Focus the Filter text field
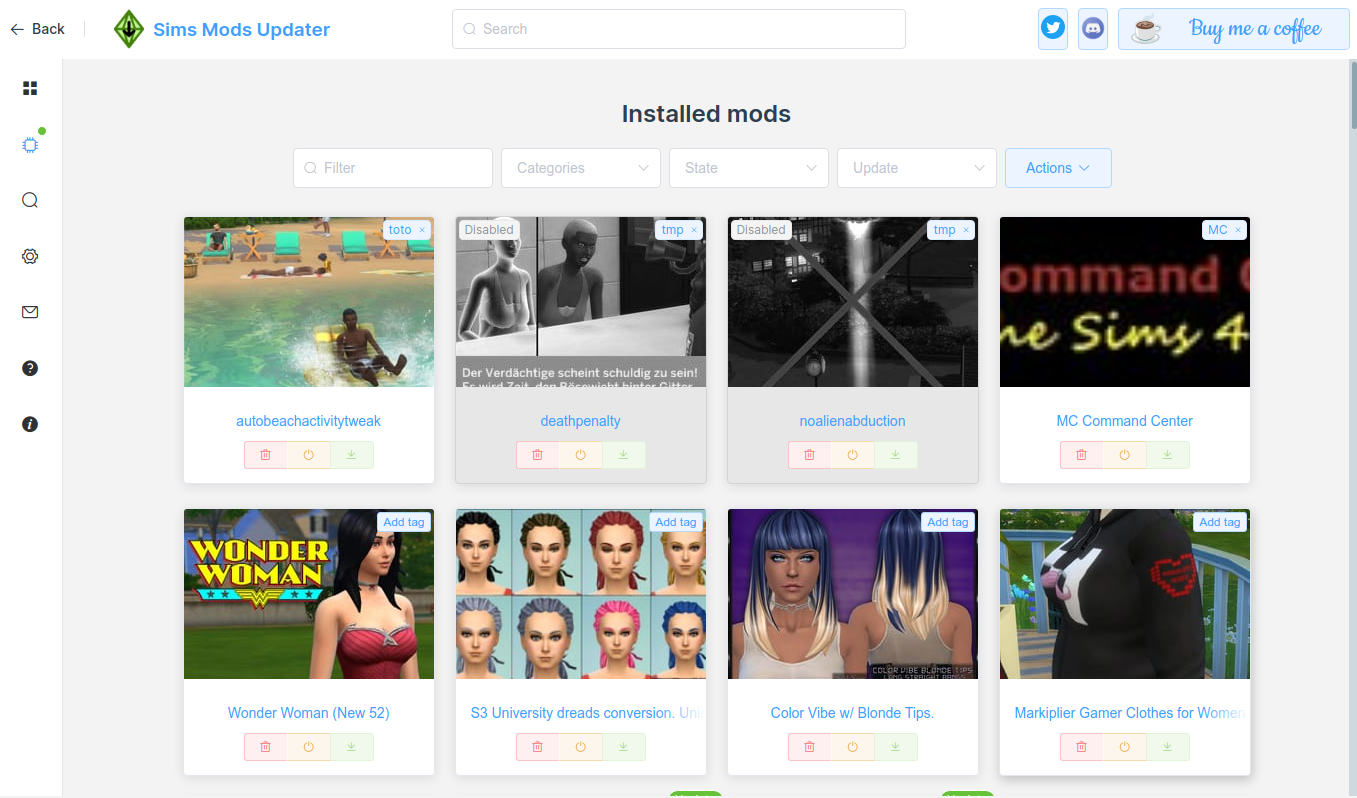This screenshot has width=1357, height=798. tap(393, 168)
